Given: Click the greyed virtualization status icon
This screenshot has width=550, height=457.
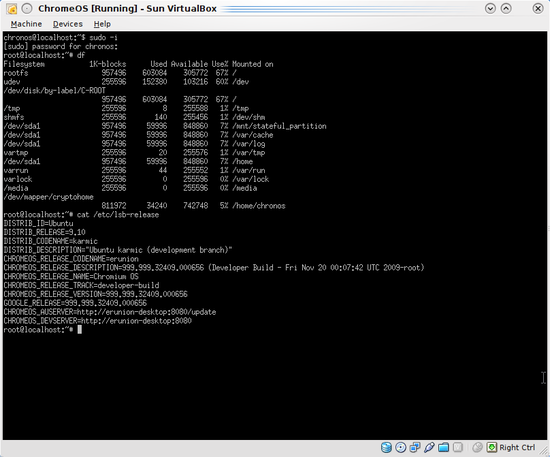Looking at the screenshot, I should pyautogui.click(x=457, y=448).
